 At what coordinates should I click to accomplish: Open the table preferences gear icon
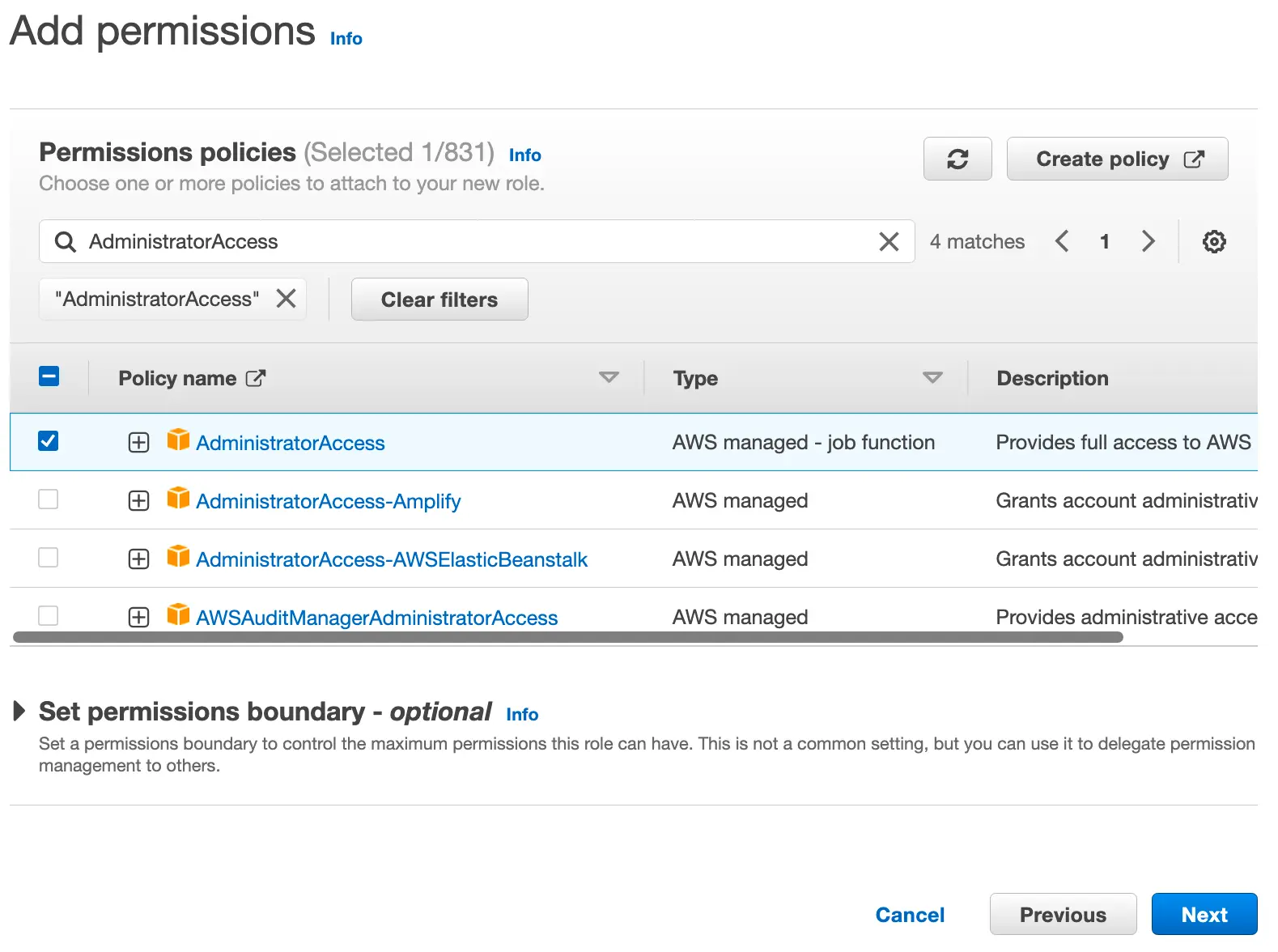coord(1213,241)
